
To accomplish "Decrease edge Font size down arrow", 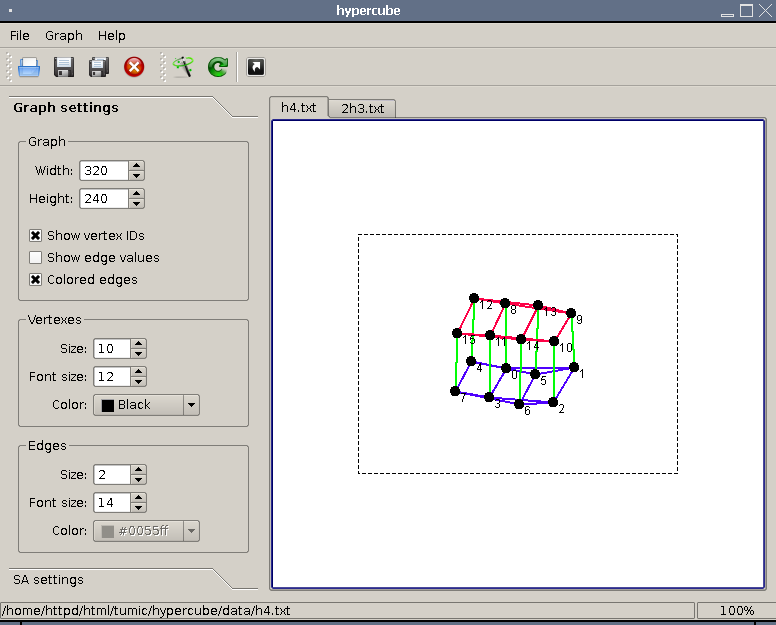I will [139, 508].
